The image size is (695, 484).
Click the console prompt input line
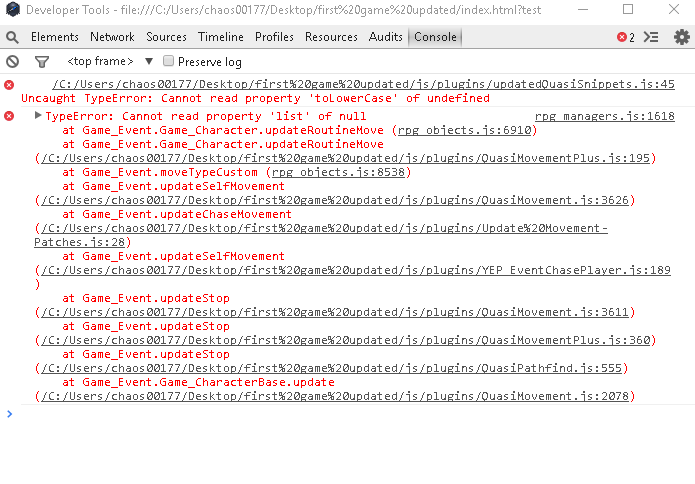pyautogui.click(x=350, y=414)
